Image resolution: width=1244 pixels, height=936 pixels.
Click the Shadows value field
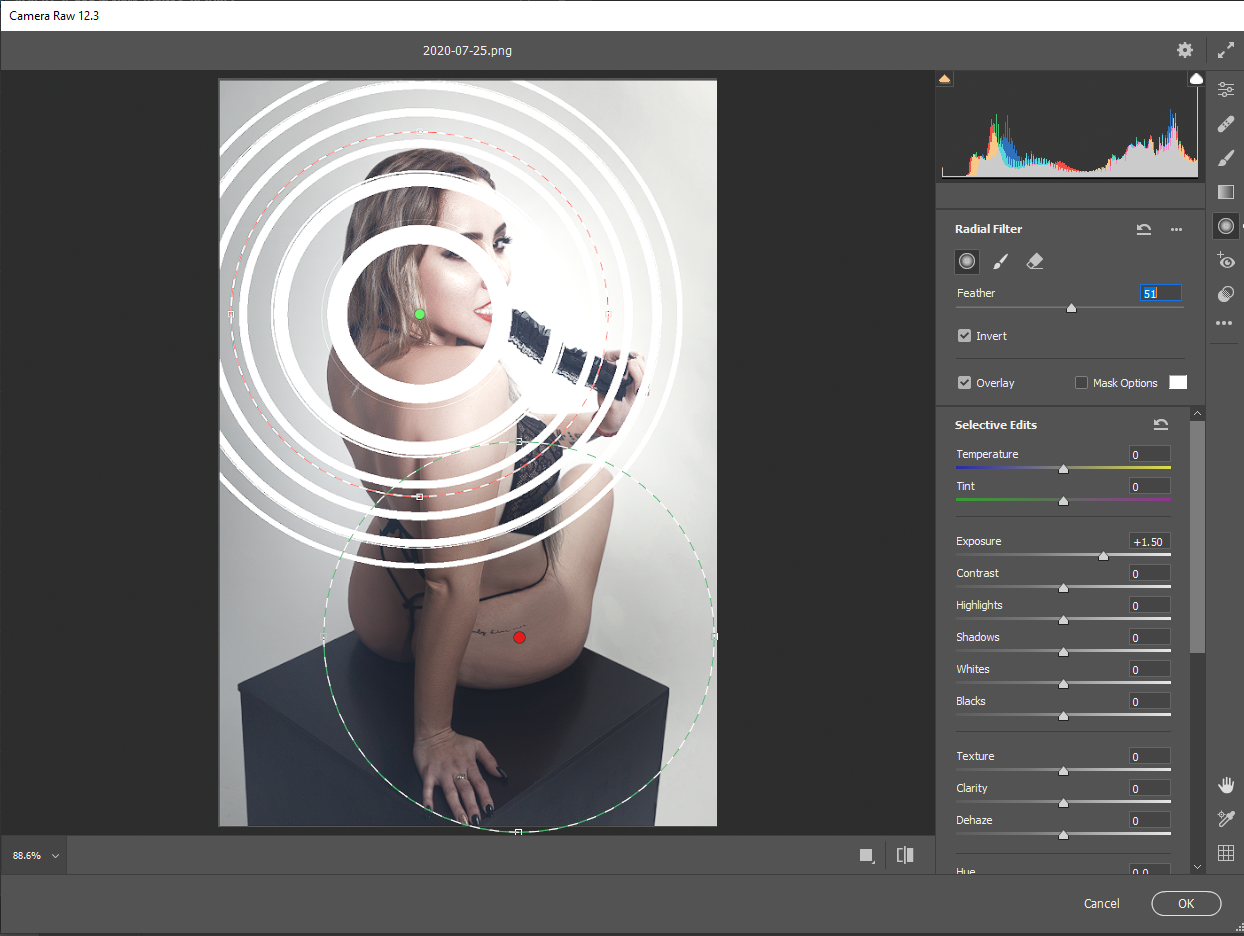[x=1149, y=637]
